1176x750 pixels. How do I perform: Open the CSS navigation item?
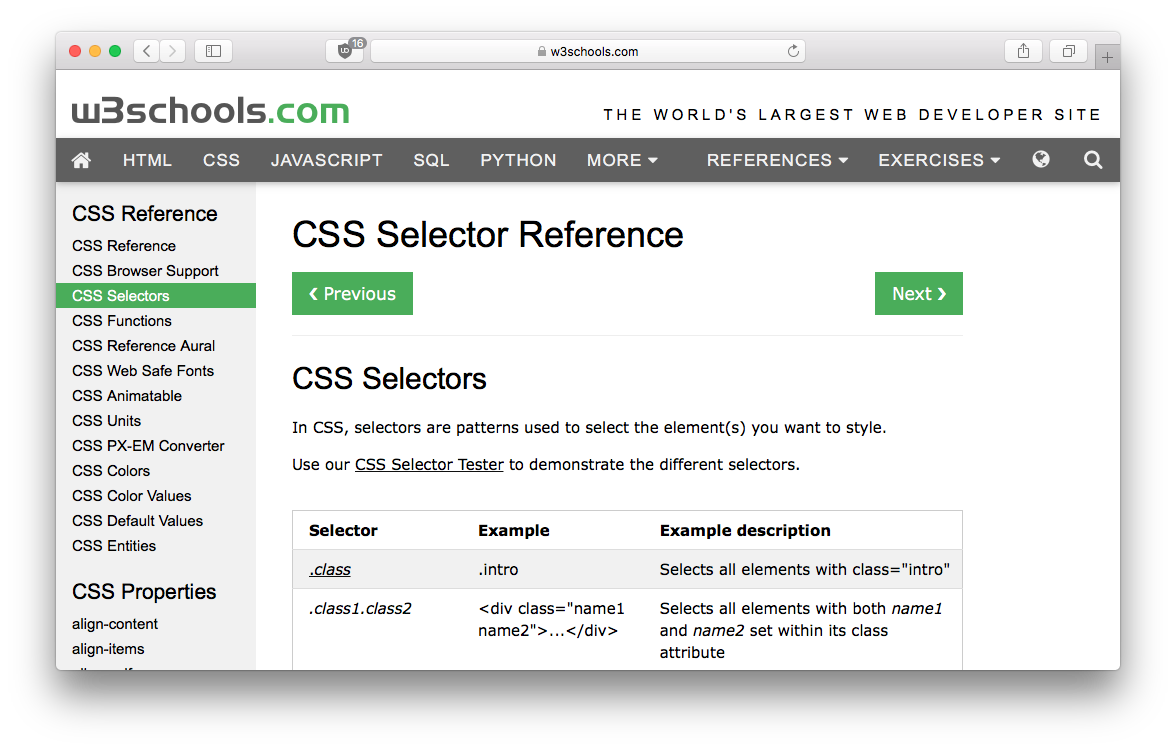tap(221, 160)
